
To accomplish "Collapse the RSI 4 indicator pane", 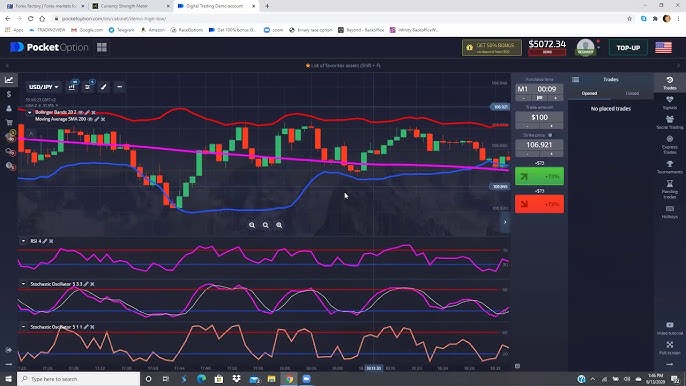I will [24, 241].
